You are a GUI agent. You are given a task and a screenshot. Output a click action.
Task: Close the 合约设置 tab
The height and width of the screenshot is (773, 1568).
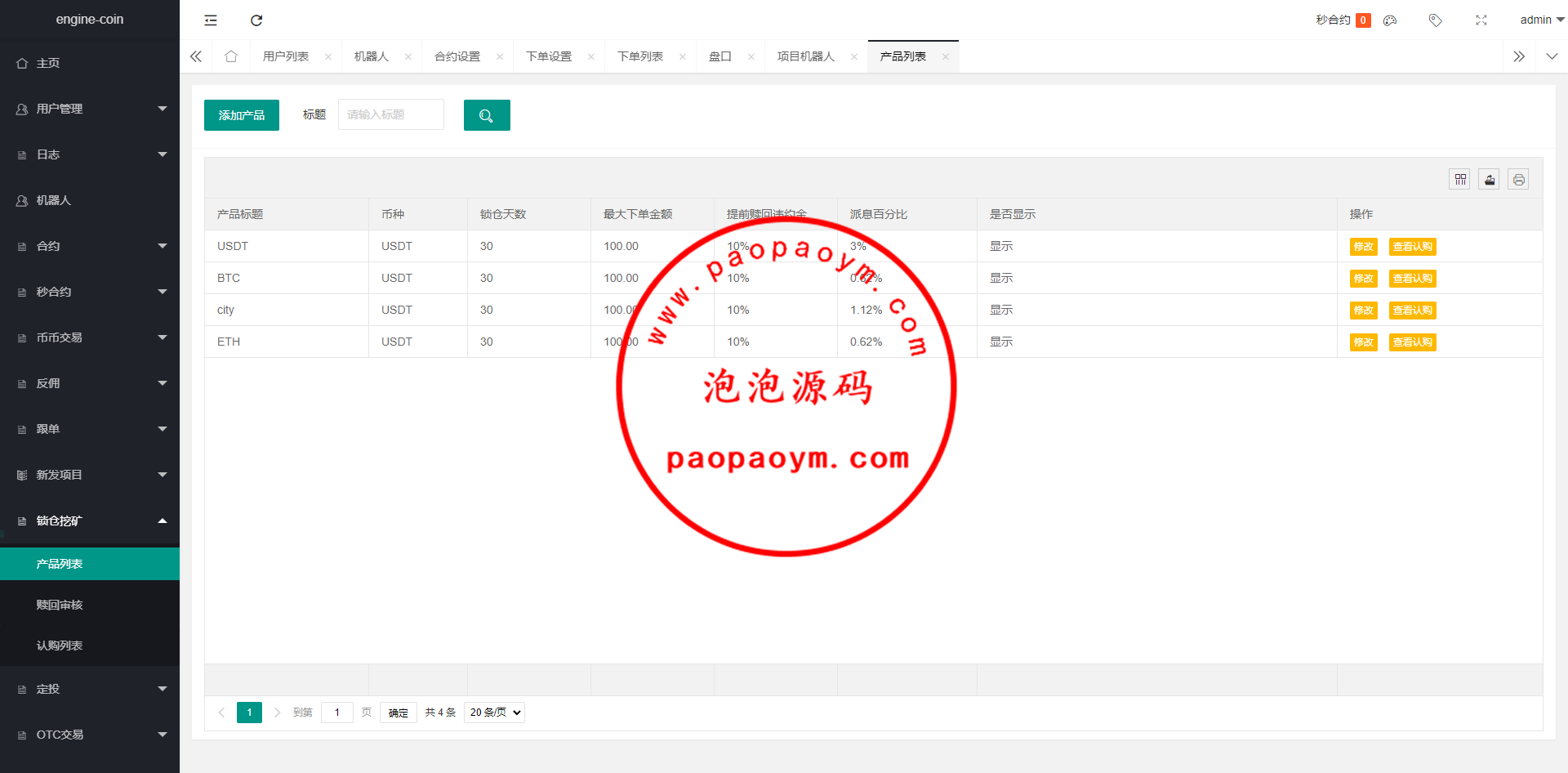(500, 56)
